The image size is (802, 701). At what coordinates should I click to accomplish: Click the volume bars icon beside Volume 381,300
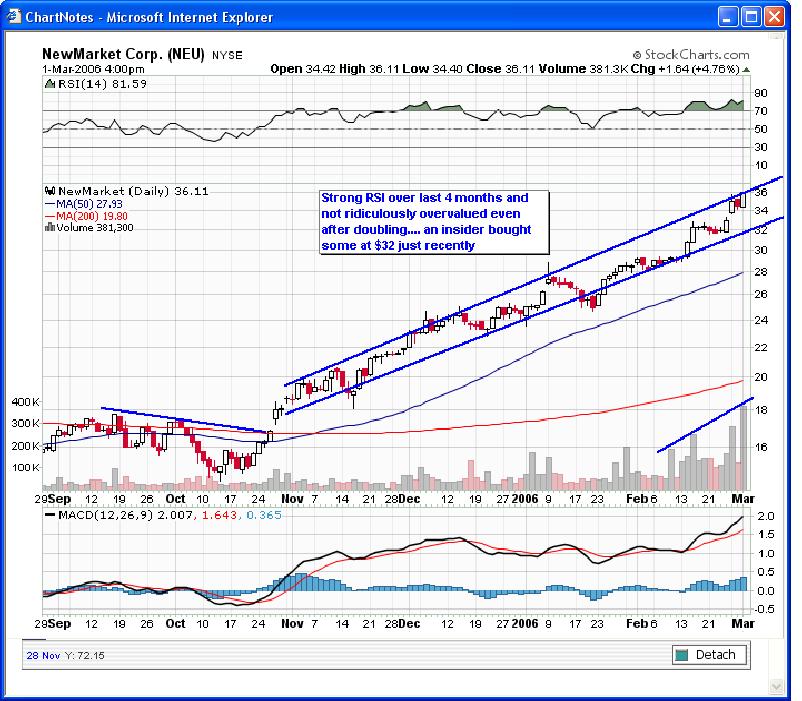[x=50, y=227]
